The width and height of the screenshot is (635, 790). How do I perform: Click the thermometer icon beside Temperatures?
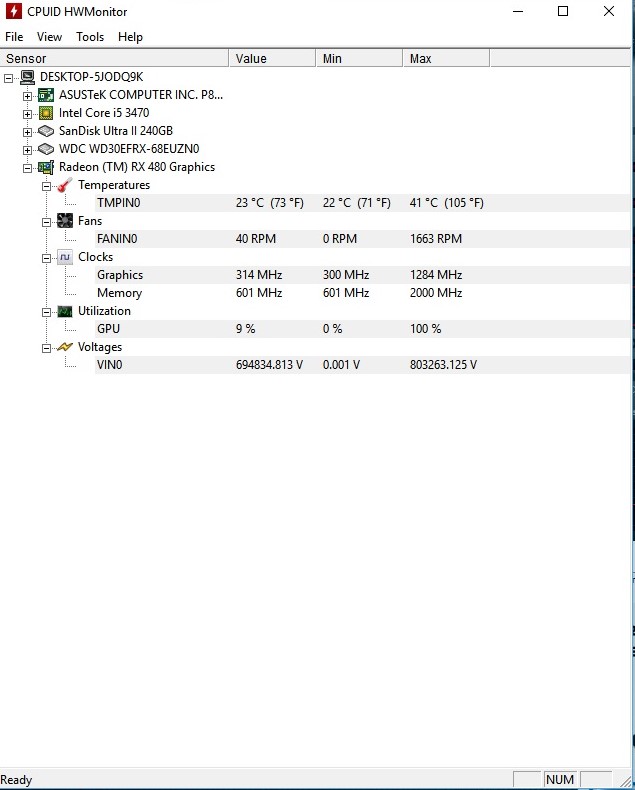[65, 185]
